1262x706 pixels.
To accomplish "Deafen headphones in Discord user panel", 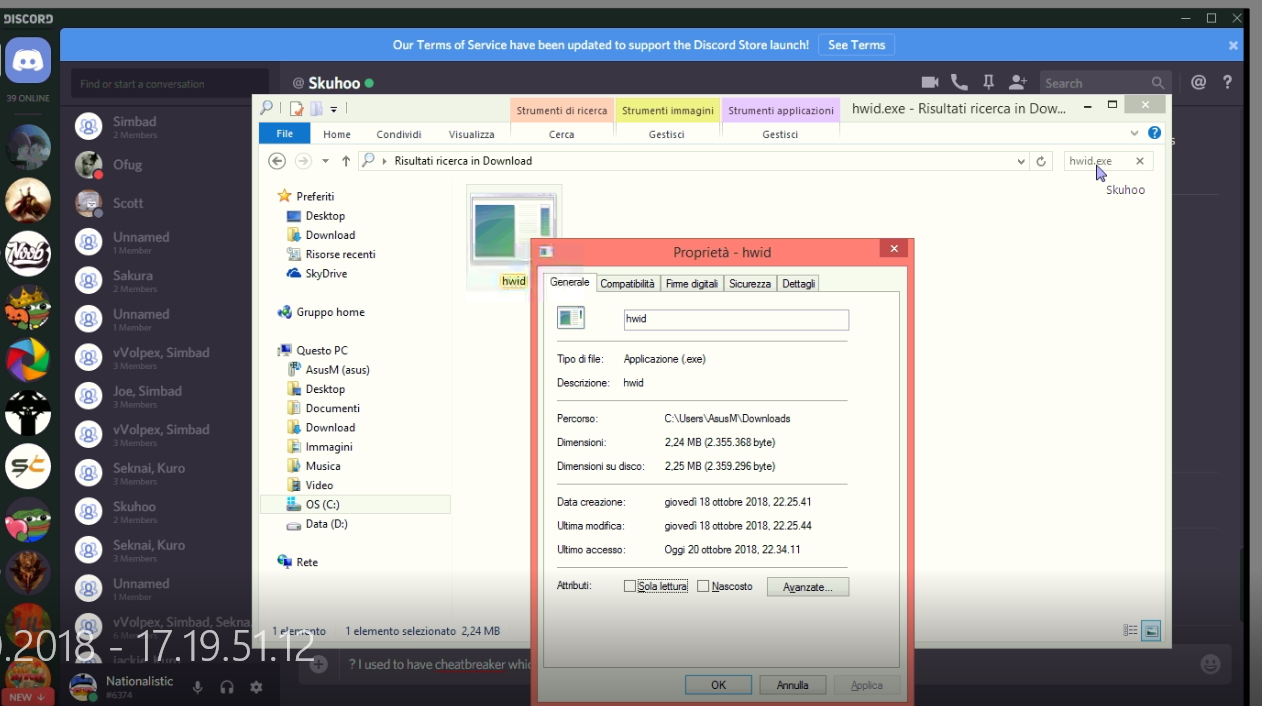I will 227,687.
